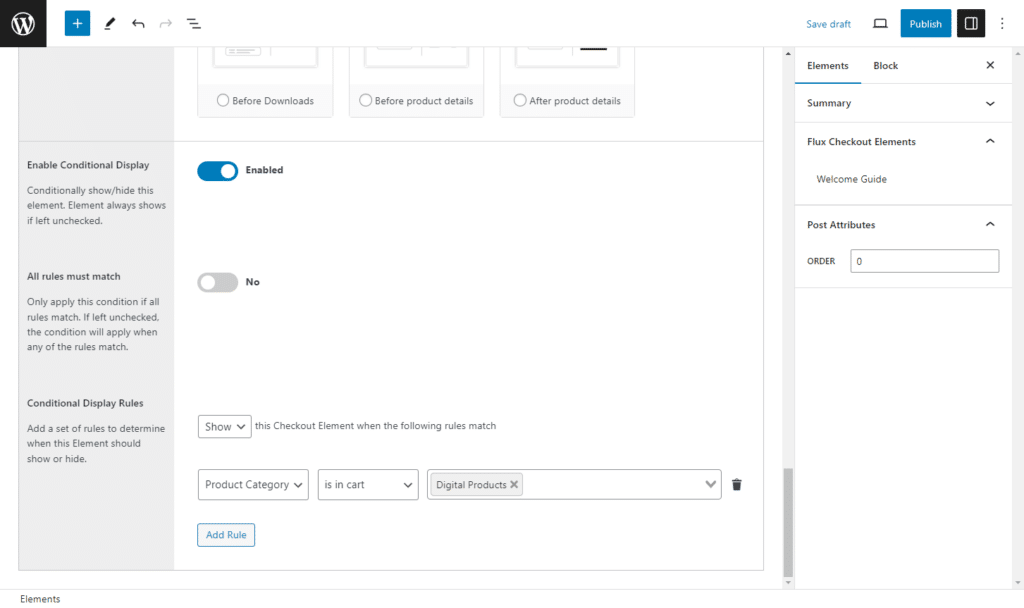1024x608 pixels.
Task: Select the pencil Tools icon
Action: click(109, 23)
